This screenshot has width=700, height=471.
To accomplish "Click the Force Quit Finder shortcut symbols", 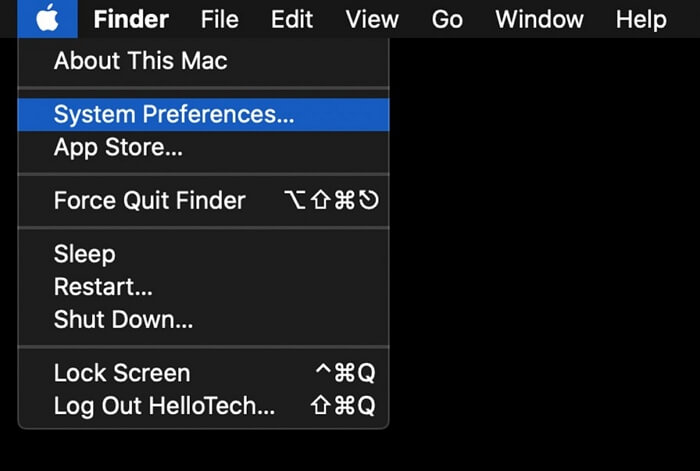I will click(332, 200).
